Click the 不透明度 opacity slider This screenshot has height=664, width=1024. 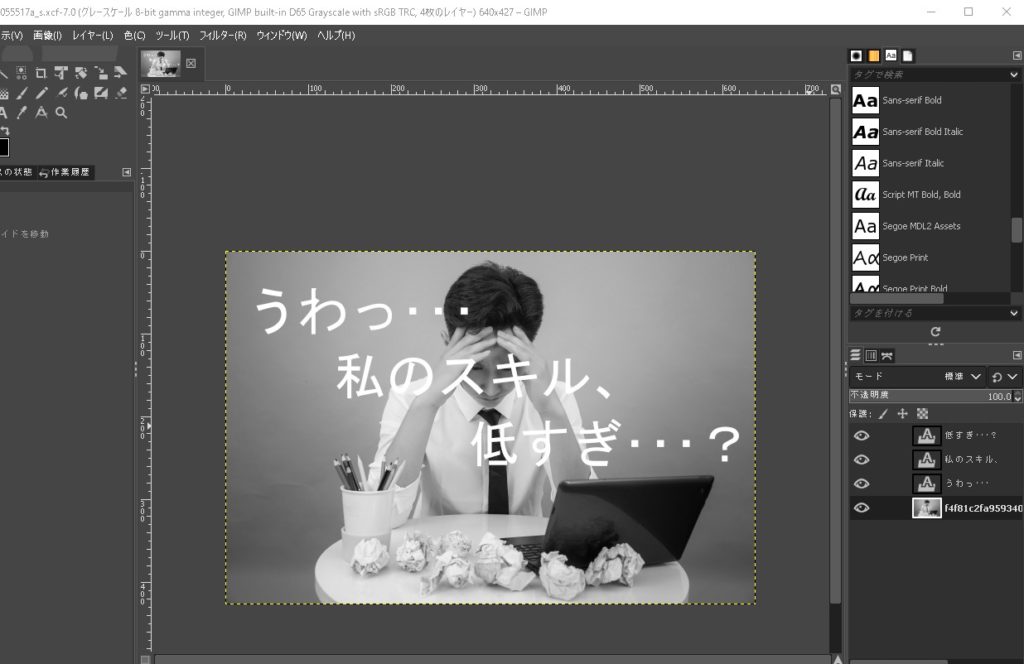point(915,396)
